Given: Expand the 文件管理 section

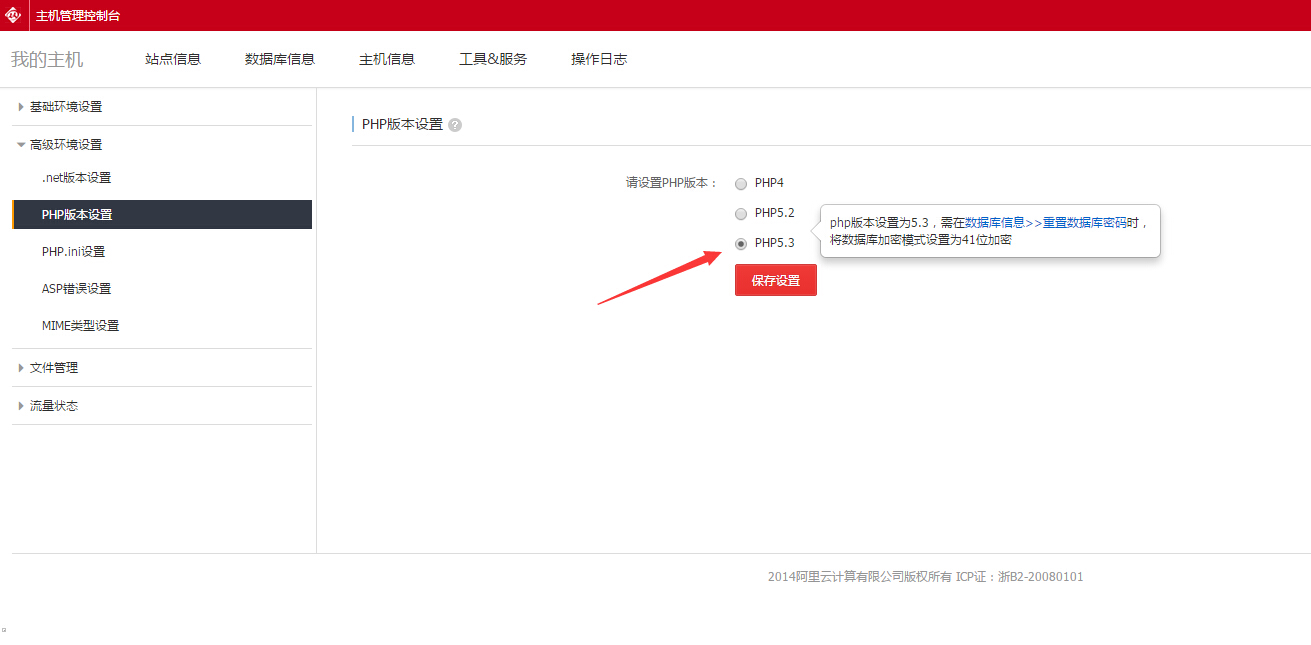Looking at the screenshot, I should pyautogui.click(x=53, y=368).
